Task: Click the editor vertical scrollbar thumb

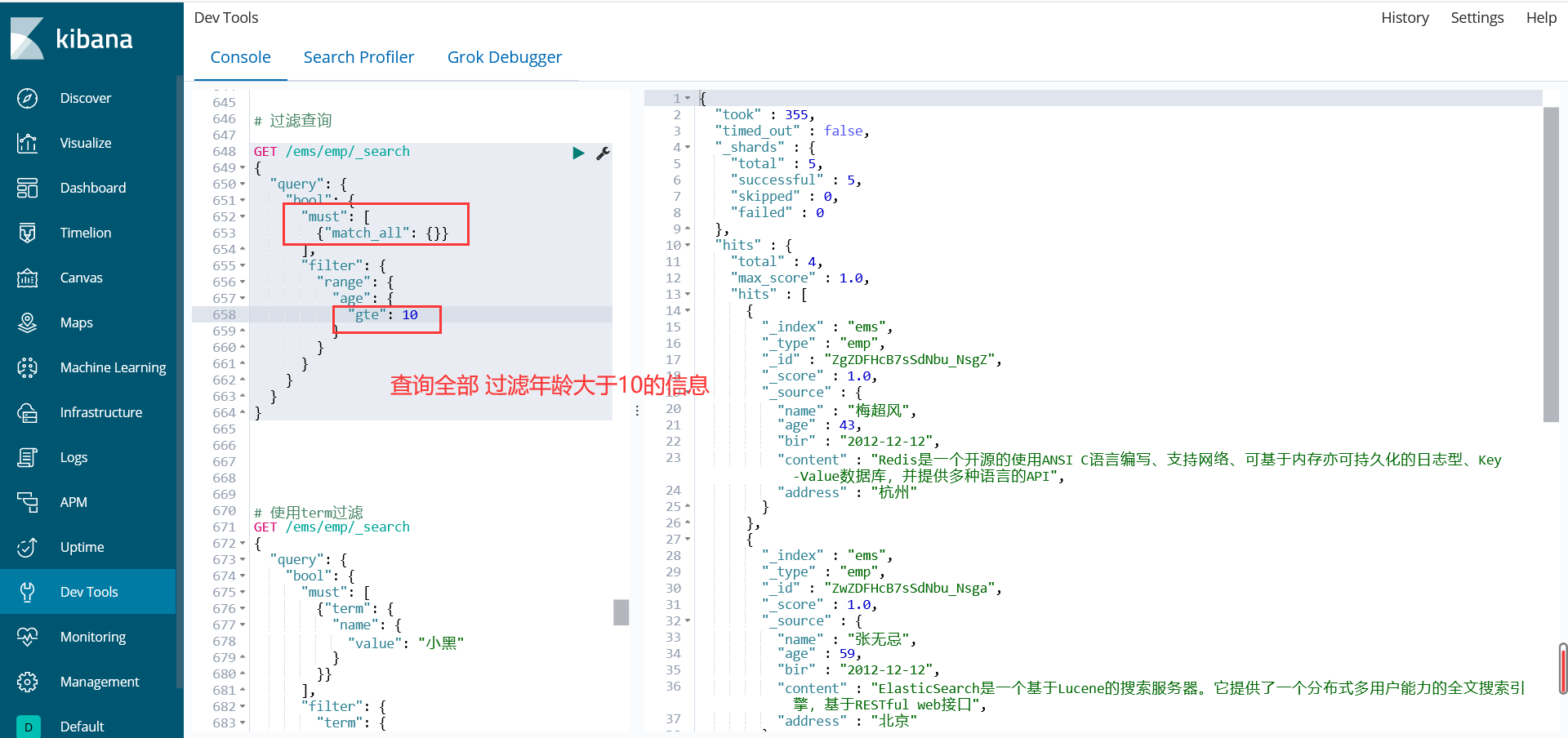Action: coord(621,612)
